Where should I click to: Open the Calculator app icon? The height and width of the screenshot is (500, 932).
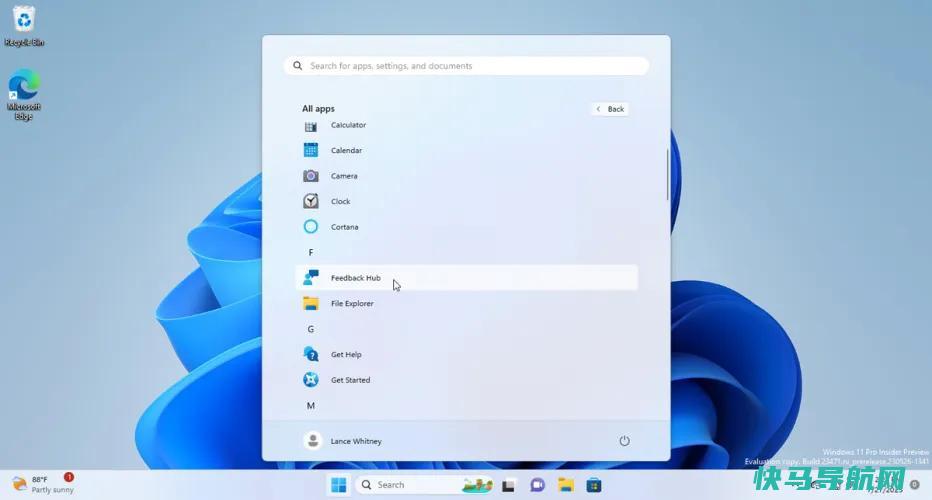tap(311, 126)
